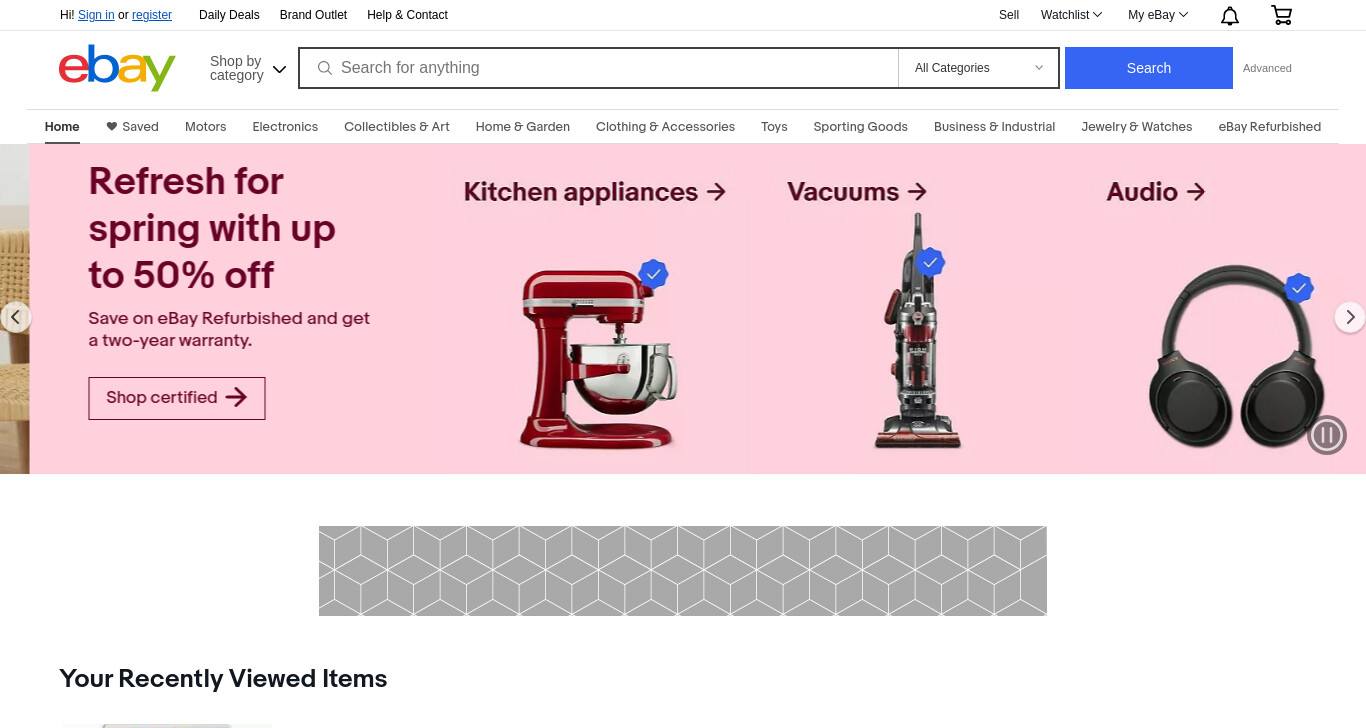Go to next banner slide arrow
Viewport: 1366px width, 728px height.
pos(1350,317)
